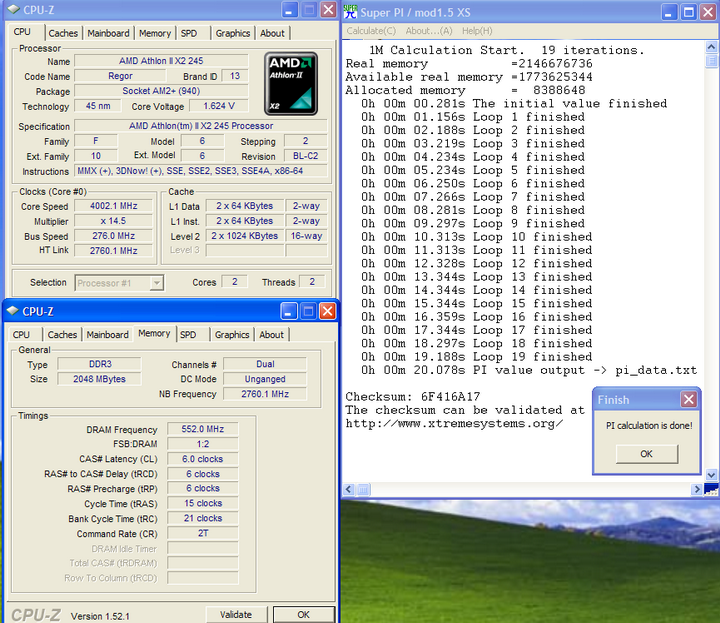720x623 pixels.
Task: Open About tab in top CPU-Z window
Action: 272,33
